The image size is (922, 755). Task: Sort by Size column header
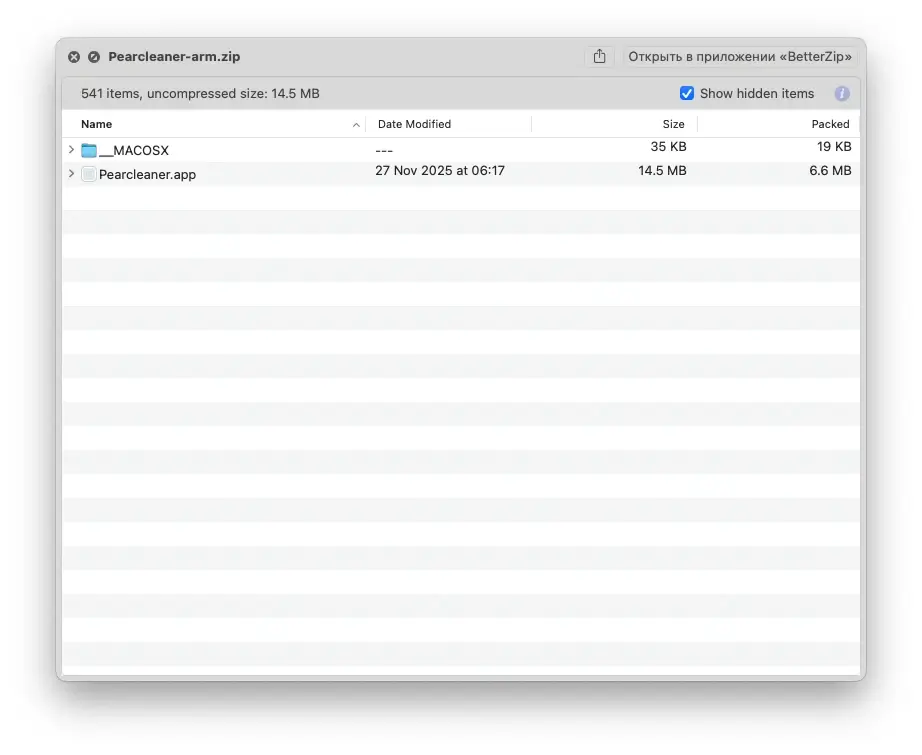673,124
